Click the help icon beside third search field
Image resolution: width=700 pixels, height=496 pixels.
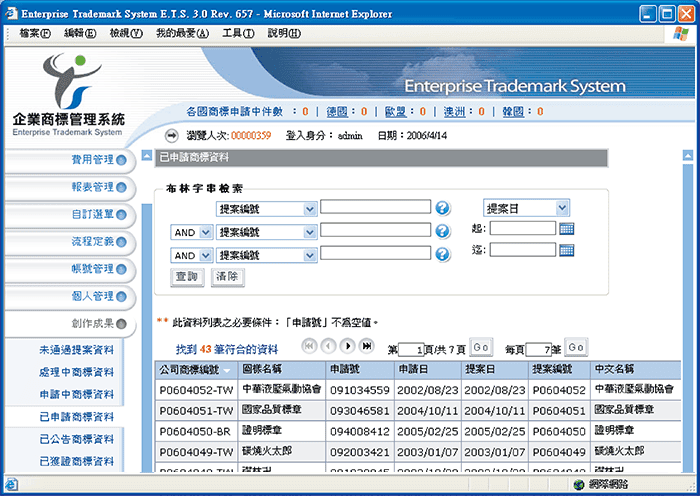[441, 255]
